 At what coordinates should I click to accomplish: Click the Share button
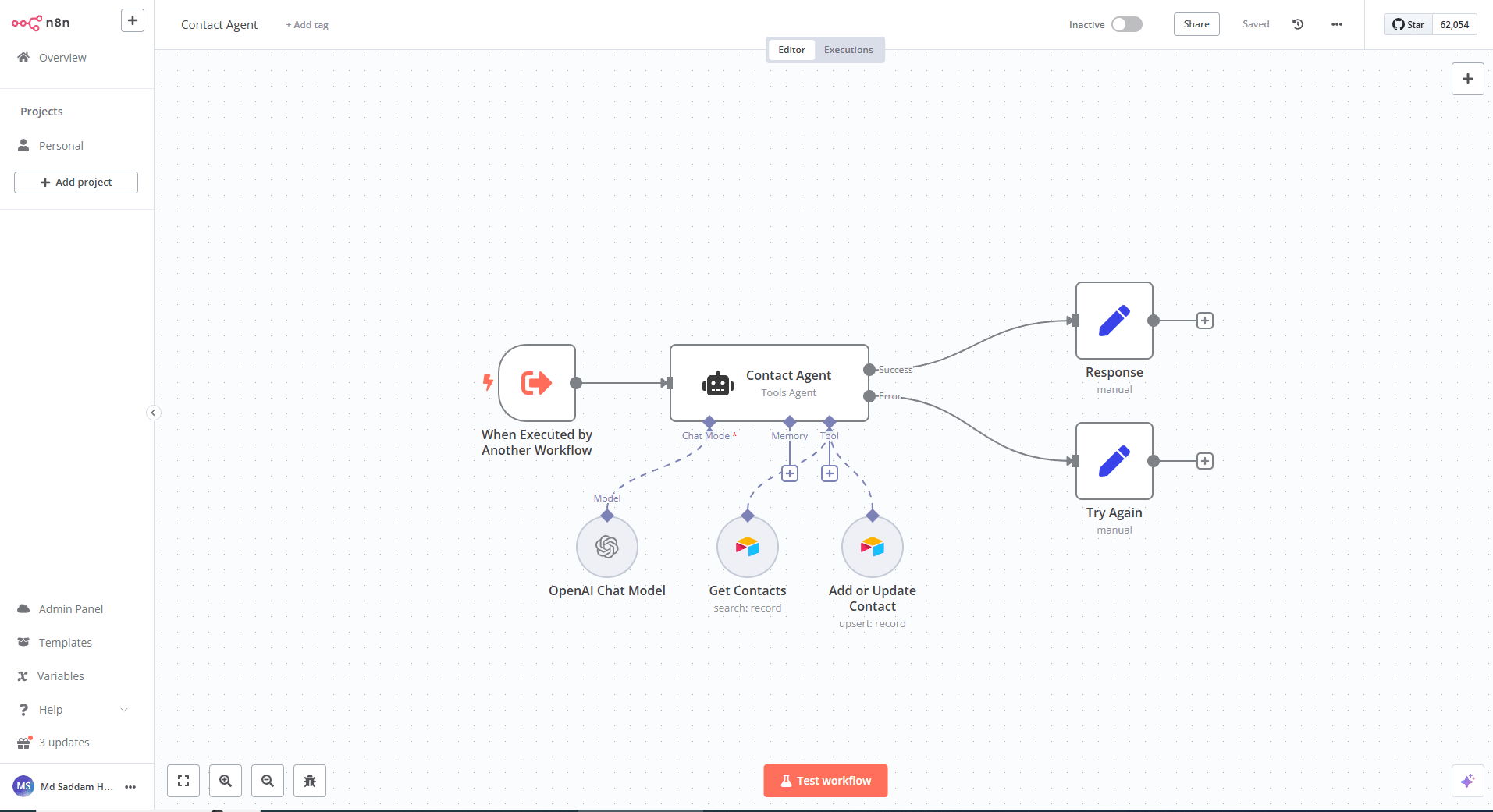[x=1196, y=24]
